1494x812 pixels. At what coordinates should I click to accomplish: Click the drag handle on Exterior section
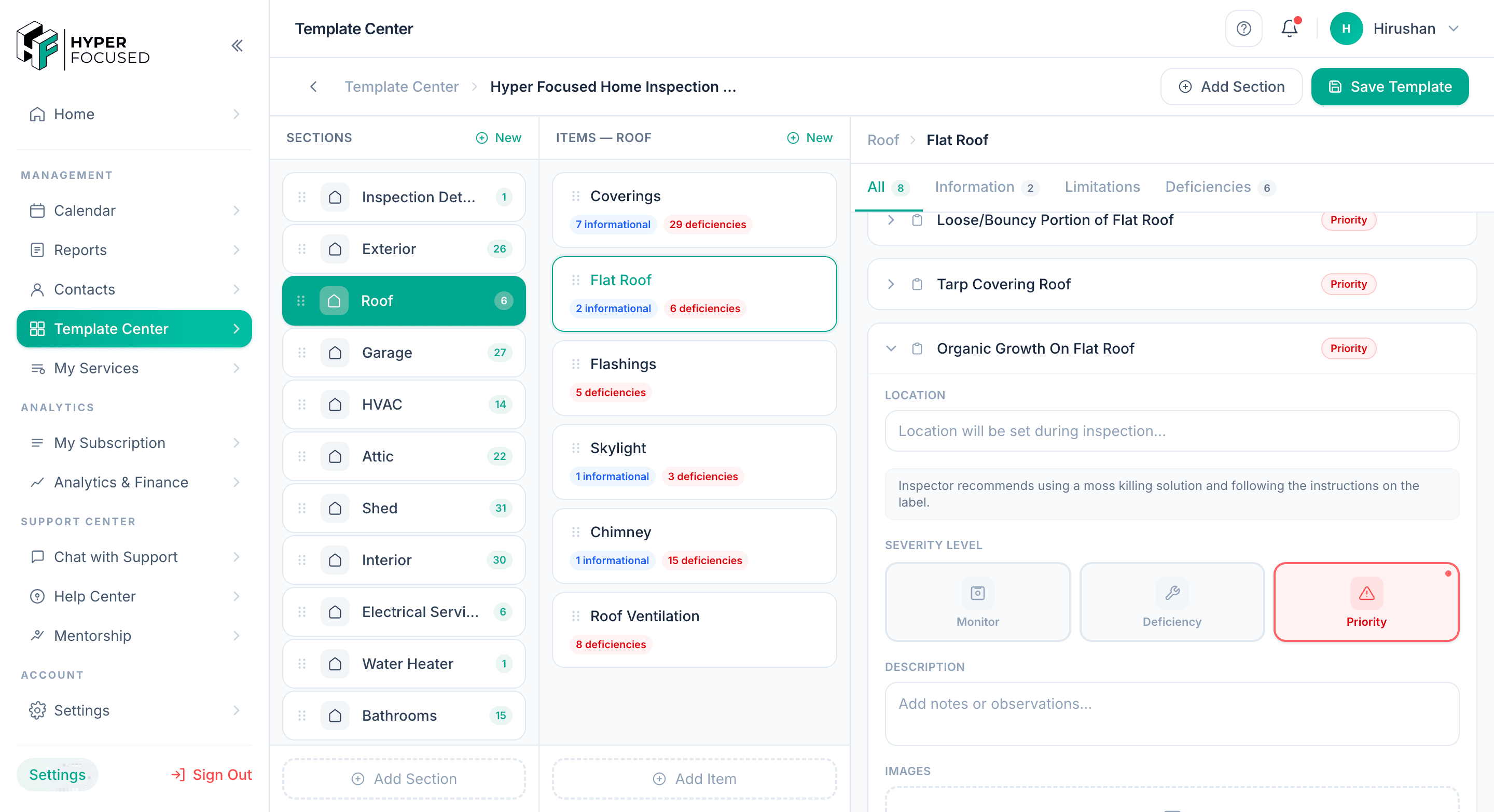pos(301,249)
